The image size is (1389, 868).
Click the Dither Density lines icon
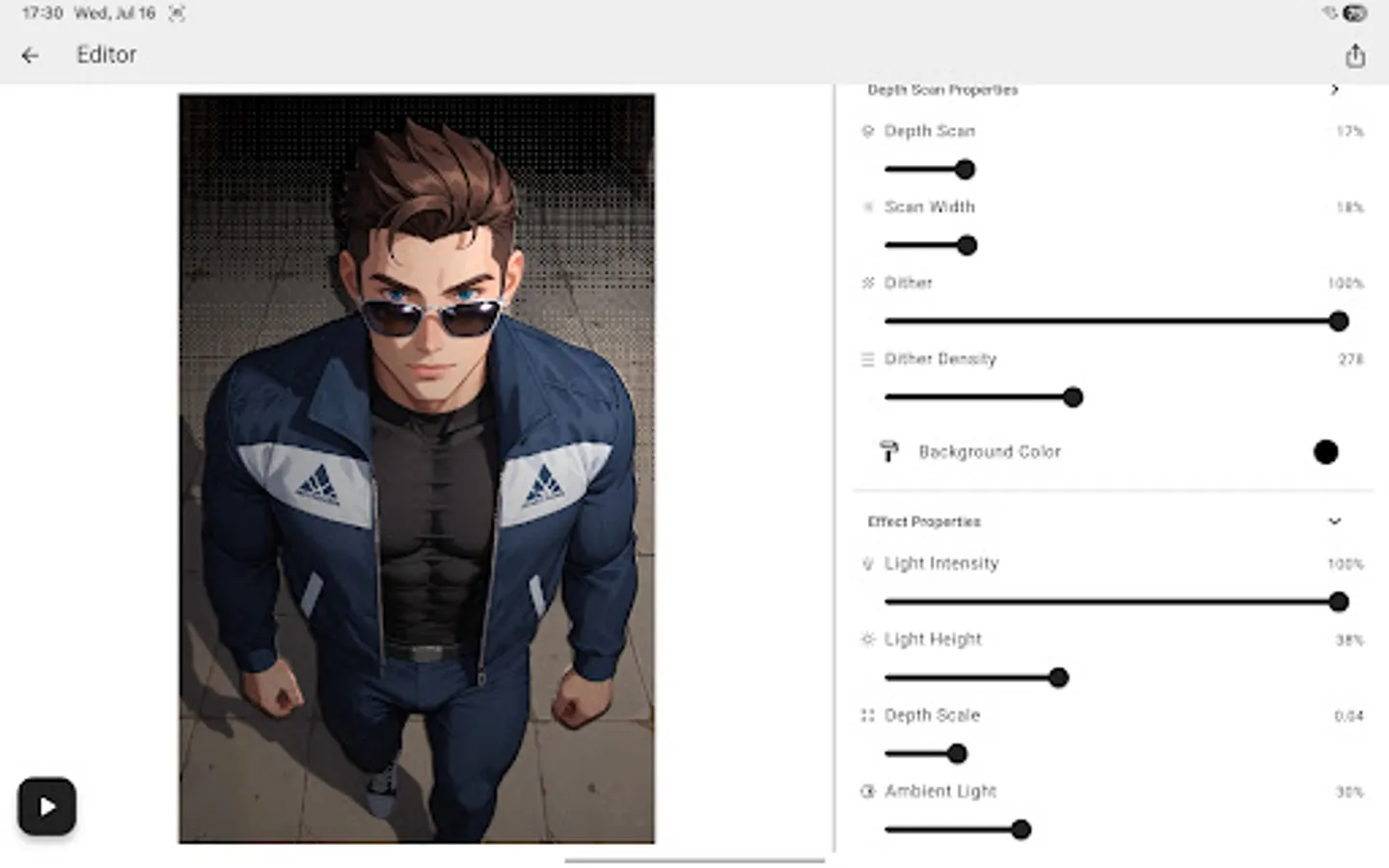tap(867, 359)
